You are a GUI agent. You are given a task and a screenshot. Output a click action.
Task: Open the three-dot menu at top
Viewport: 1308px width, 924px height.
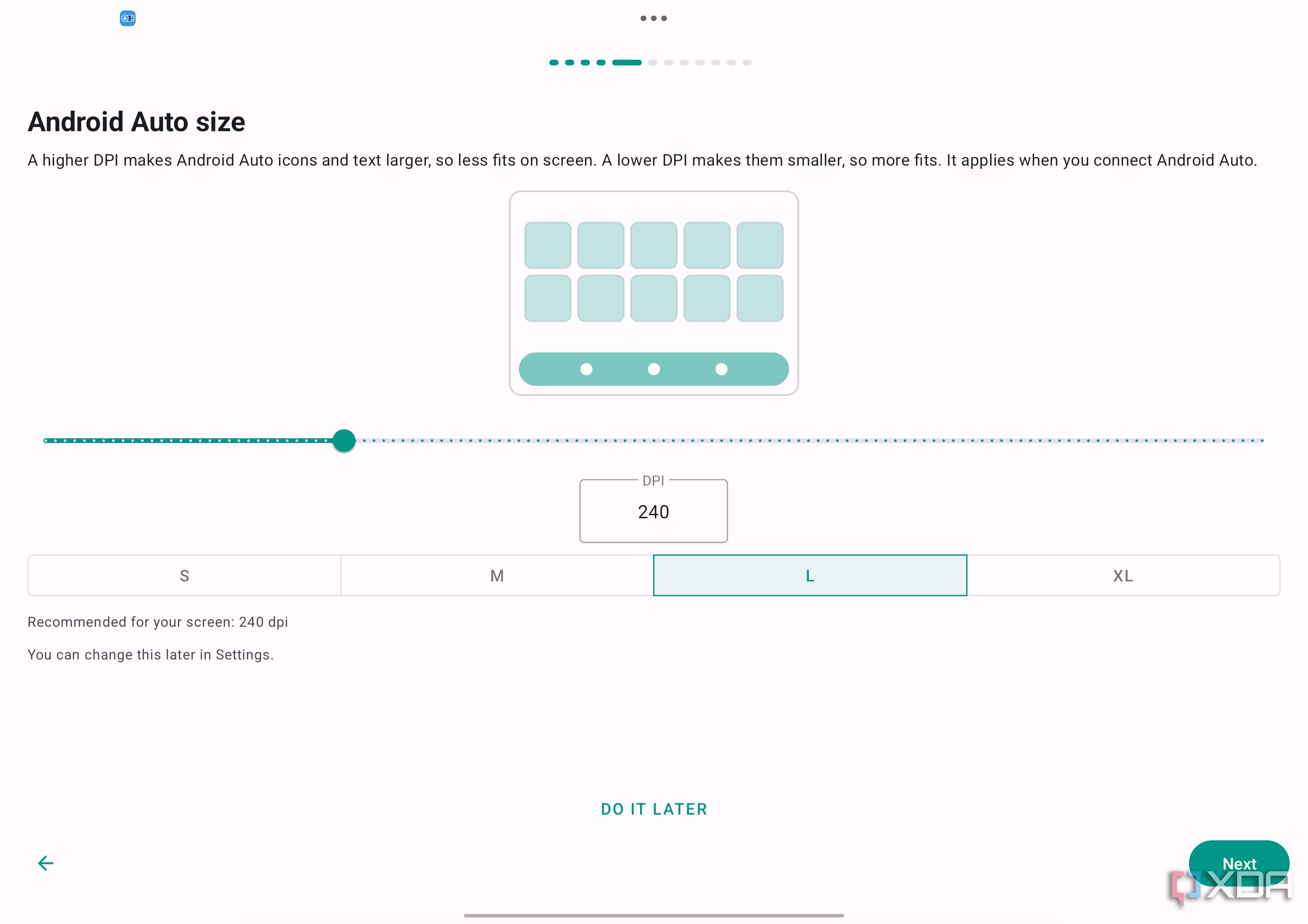(654, 18)
